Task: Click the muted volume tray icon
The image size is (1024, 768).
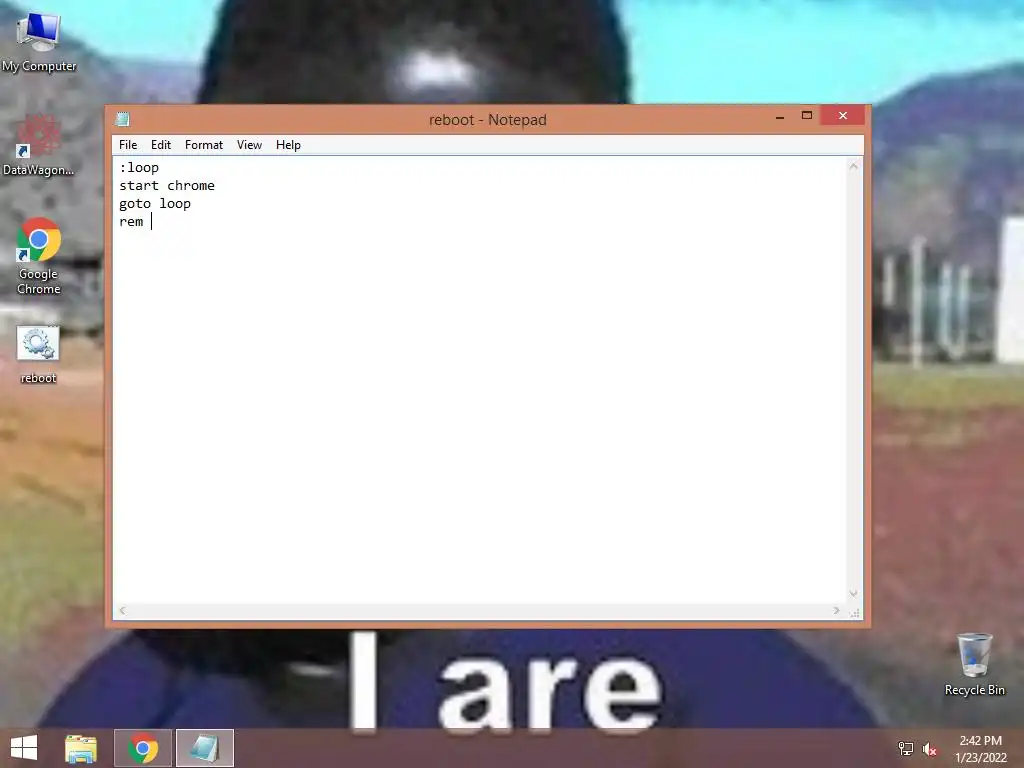Action: 929,749
